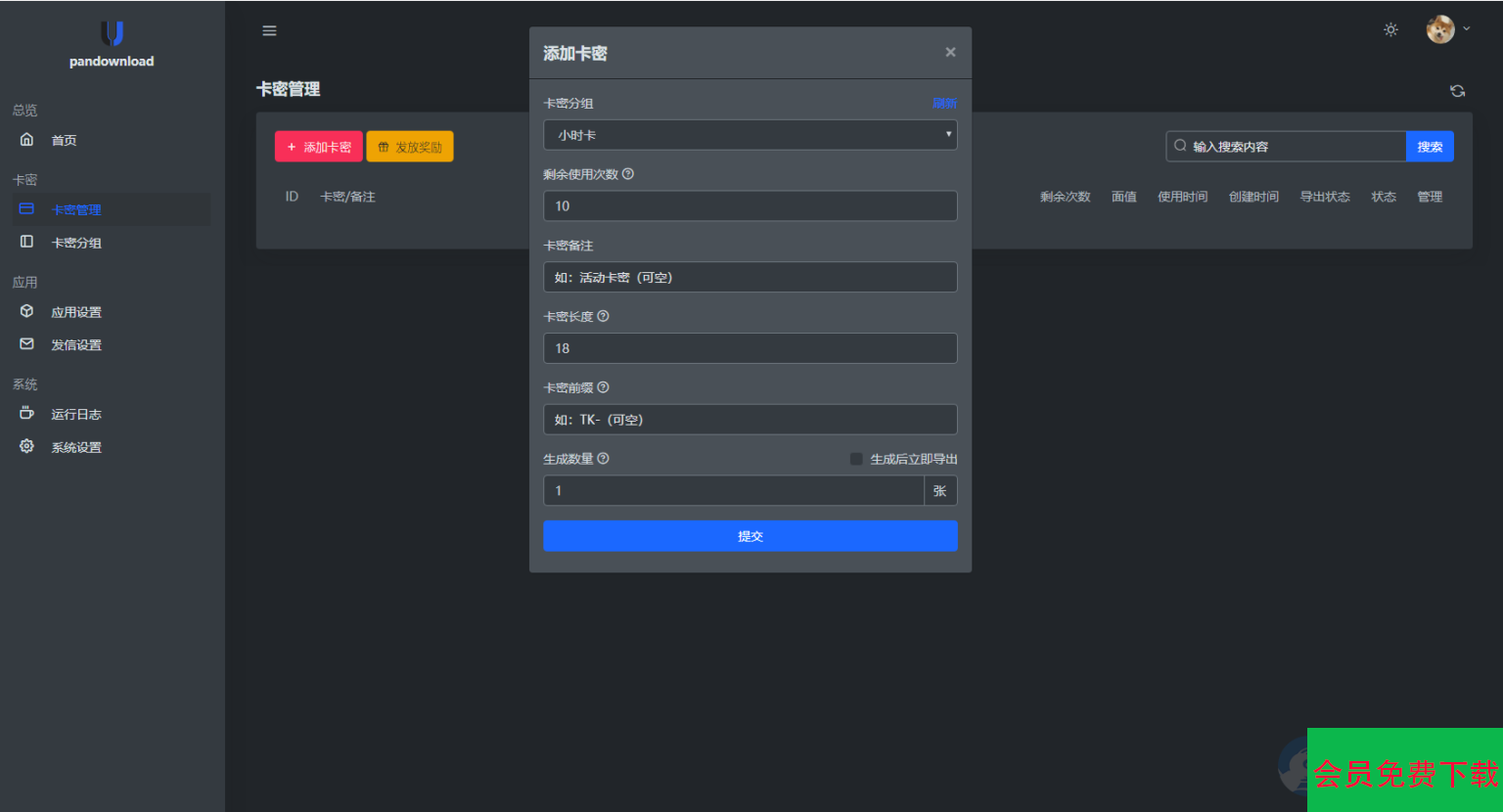
Task: Open the 卡密分组 dropdown showing 小时卡
Action: click(x=750, y=135)
